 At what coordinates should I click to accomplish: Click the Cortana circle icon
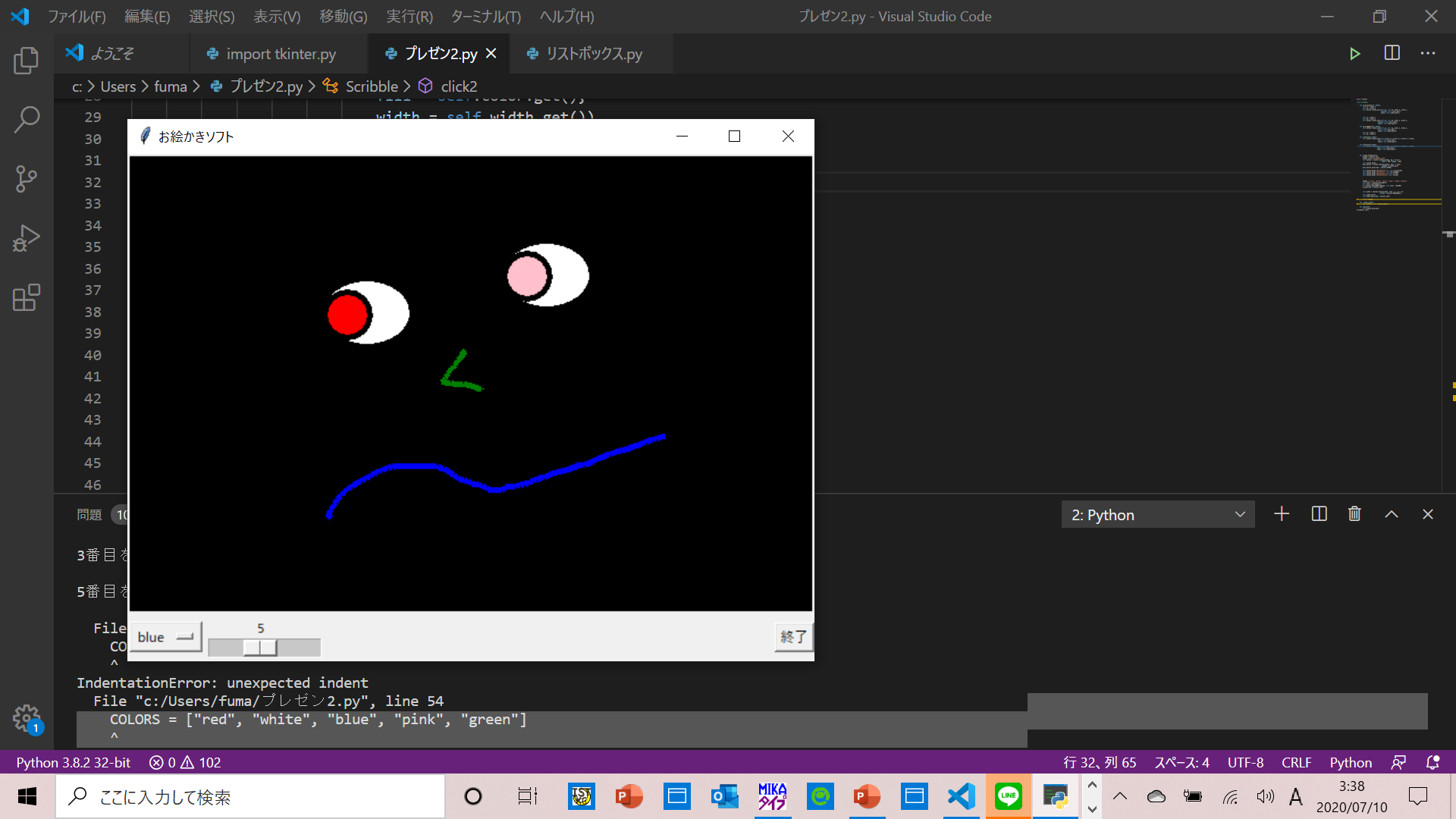(473, 796)
